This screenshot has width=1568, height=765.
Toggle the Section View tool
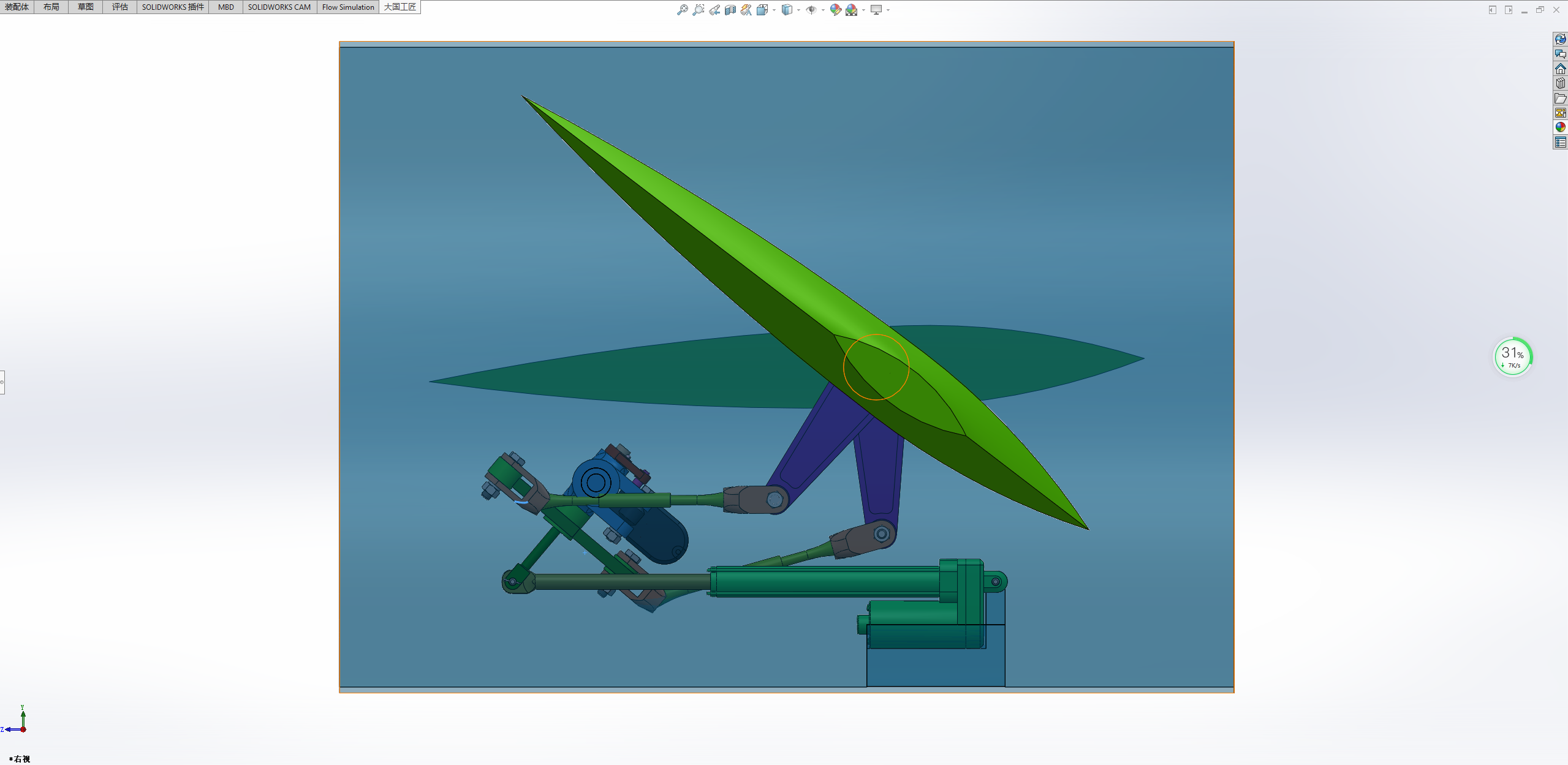point(730,10)
